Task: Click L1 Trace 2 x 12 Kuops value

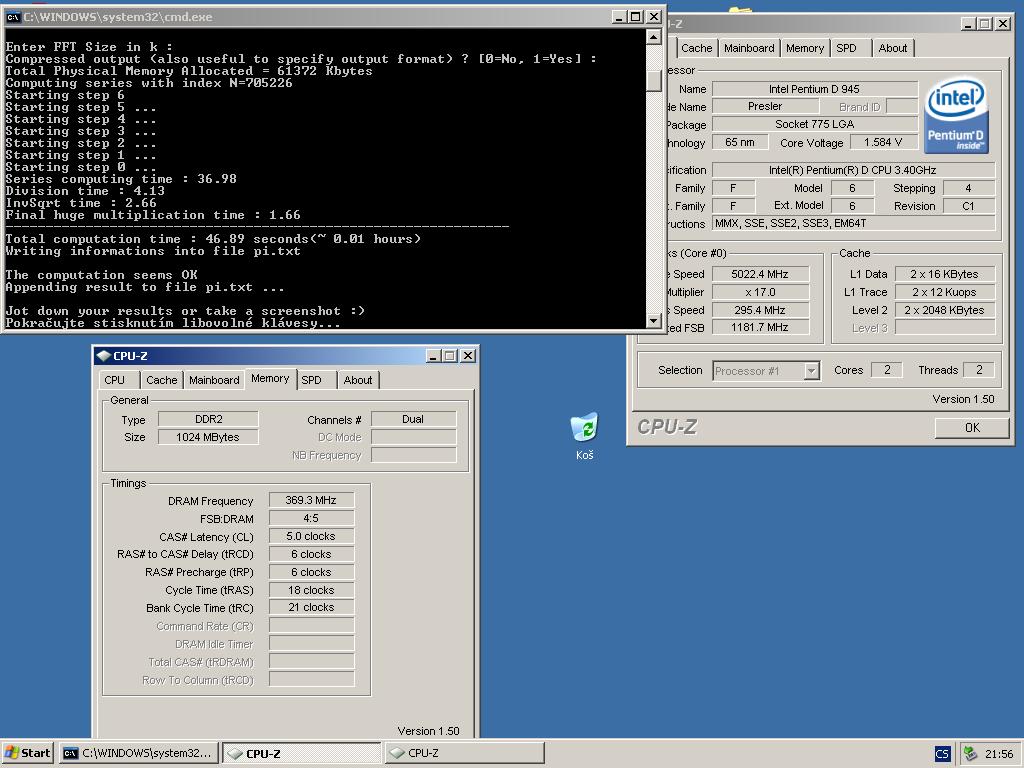Action: (944, 292)
